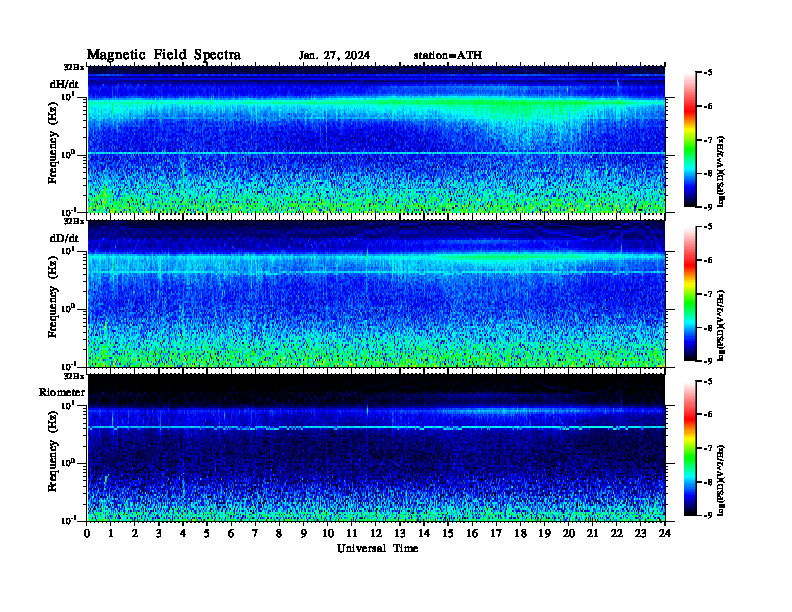Click the 'dD/dt' panel label
Image resolution: width=792 pixels, height=612 pixels.
[x=64, y=238]
